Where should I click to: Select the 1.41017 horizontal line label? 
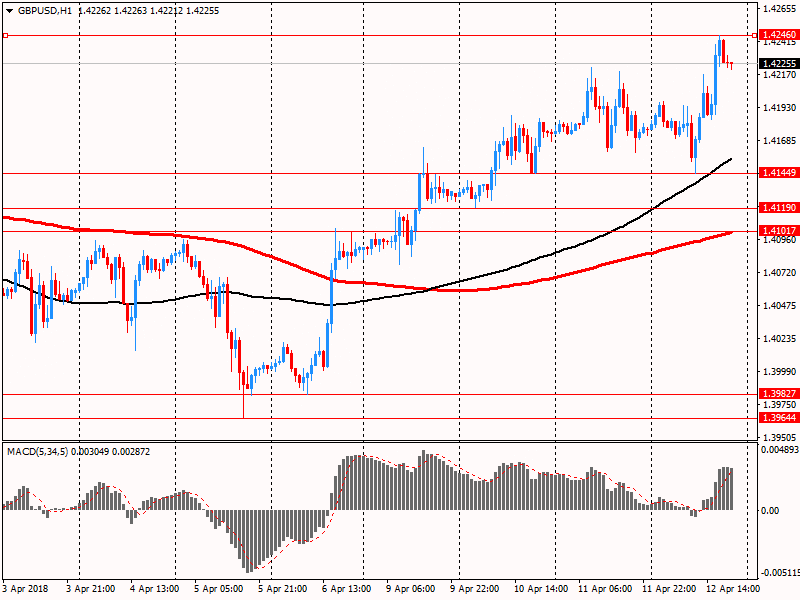click(x=779, y=230)
